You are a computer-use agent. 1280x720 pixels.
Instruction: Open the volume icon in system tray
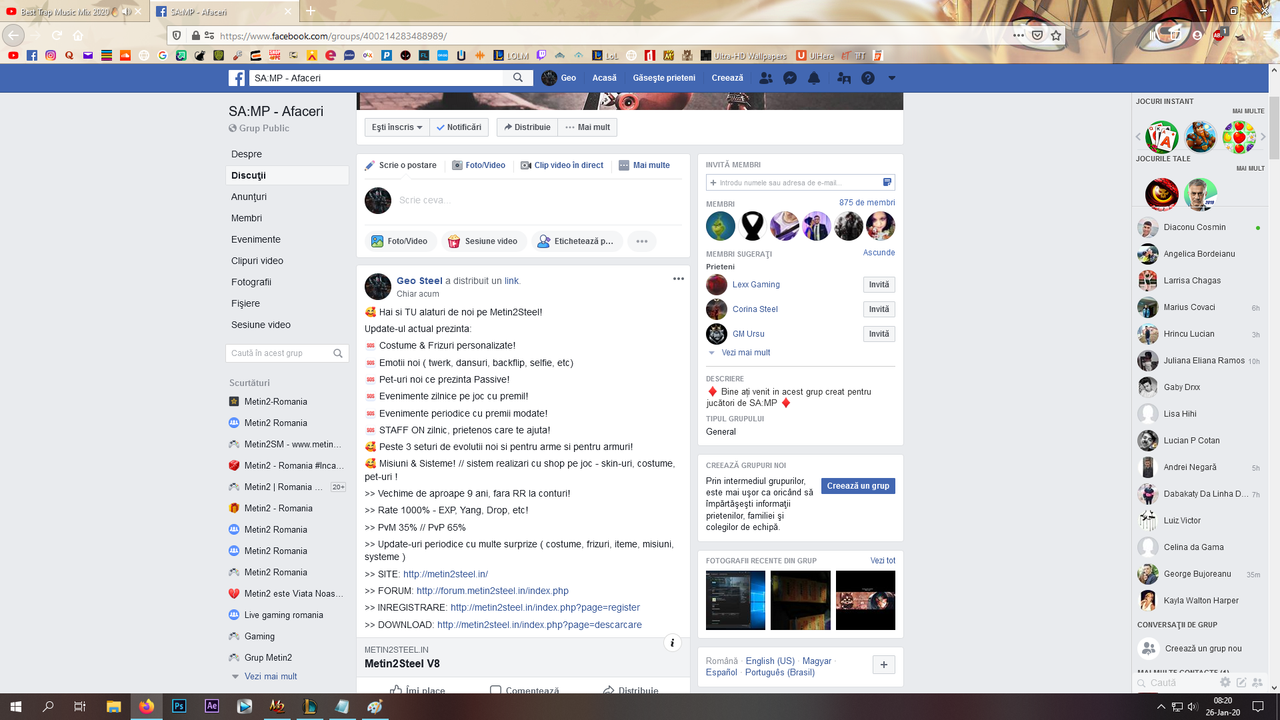[1194, 706]
